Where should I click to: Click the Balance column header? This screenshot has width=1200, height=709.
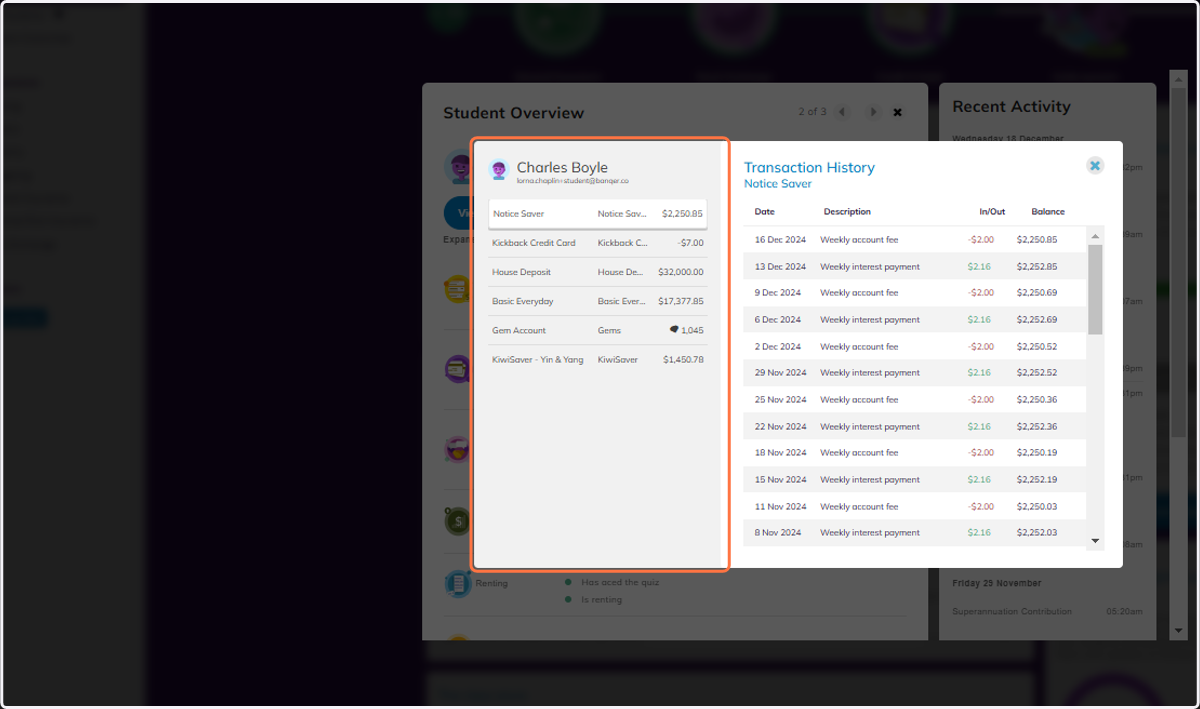click(1048, 212)
